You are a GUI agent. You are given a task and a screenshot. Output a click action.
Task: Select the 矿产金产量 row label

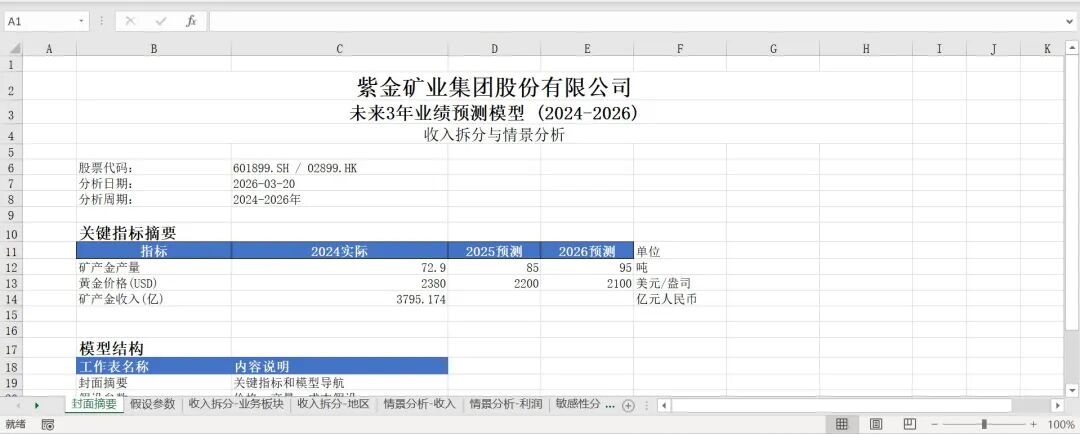click(154, 267)
